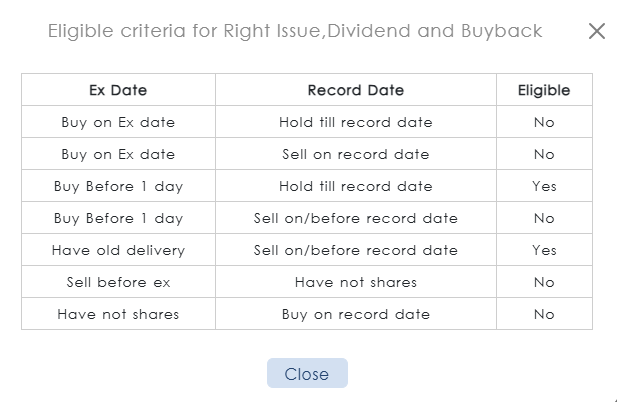Click the Eligible column header

(544, 90)
